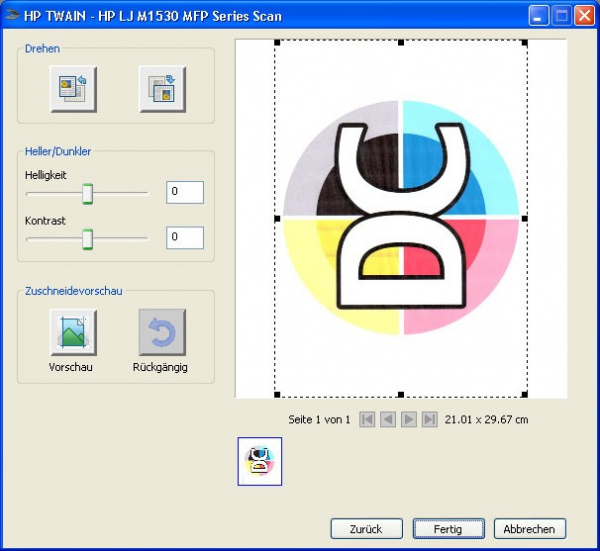600x551 pixels.
Task: Go to previous page arrow
Action: click(x=388, y=420)
